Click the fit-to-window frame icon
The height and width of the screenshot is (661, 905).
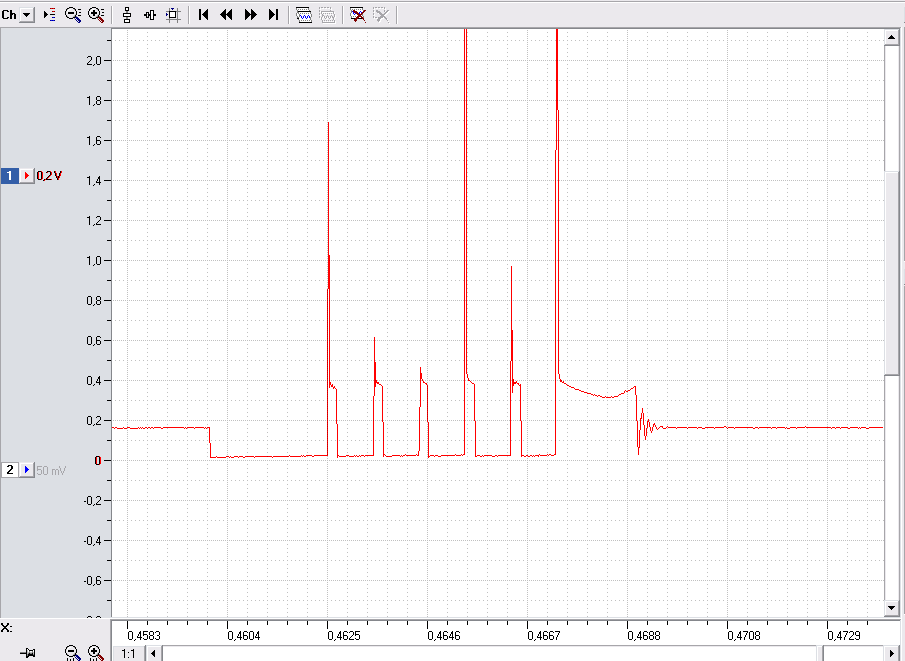click(173, 15)
